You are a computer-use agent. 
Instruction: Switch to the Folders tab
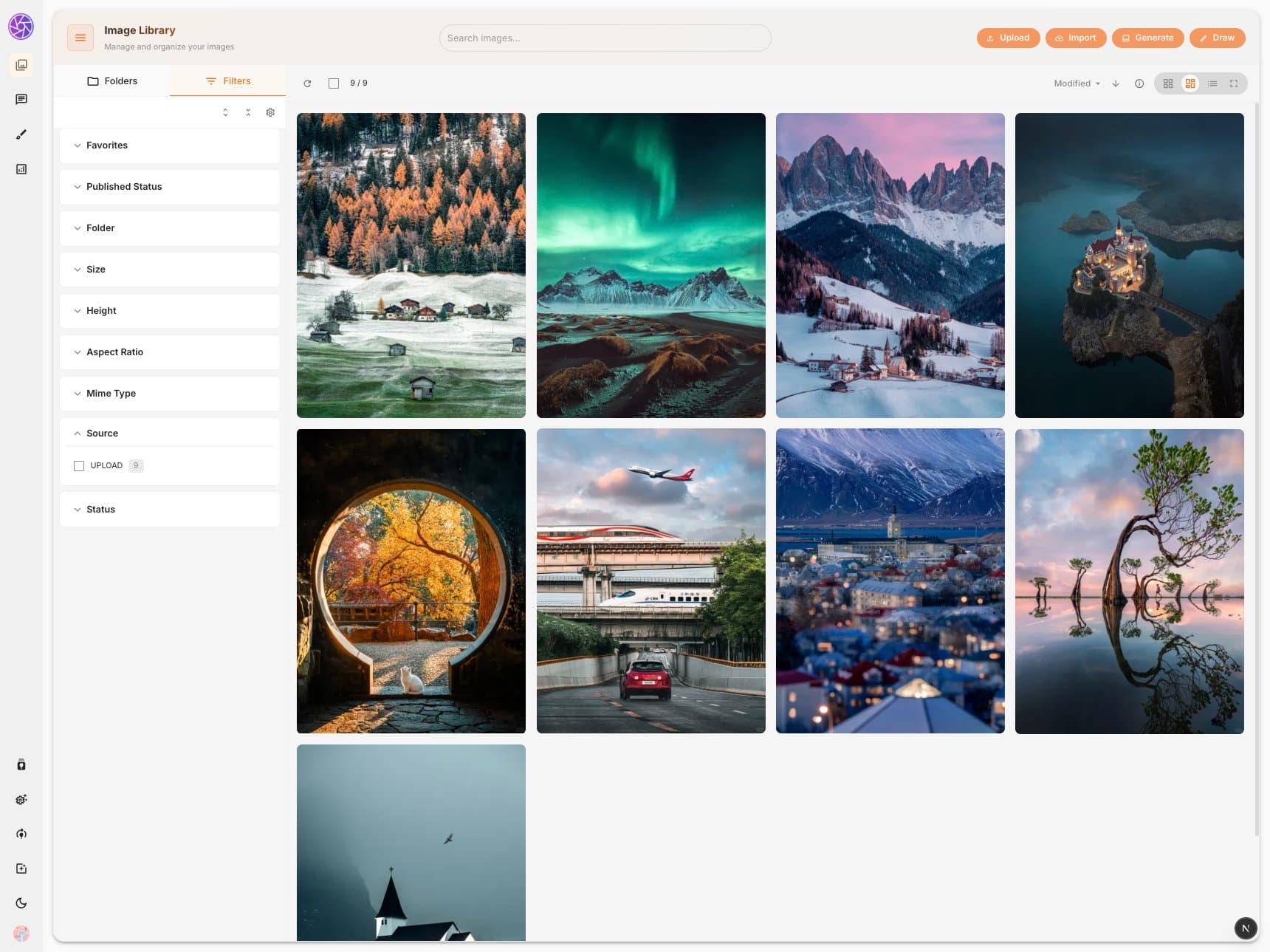(111, 81)
